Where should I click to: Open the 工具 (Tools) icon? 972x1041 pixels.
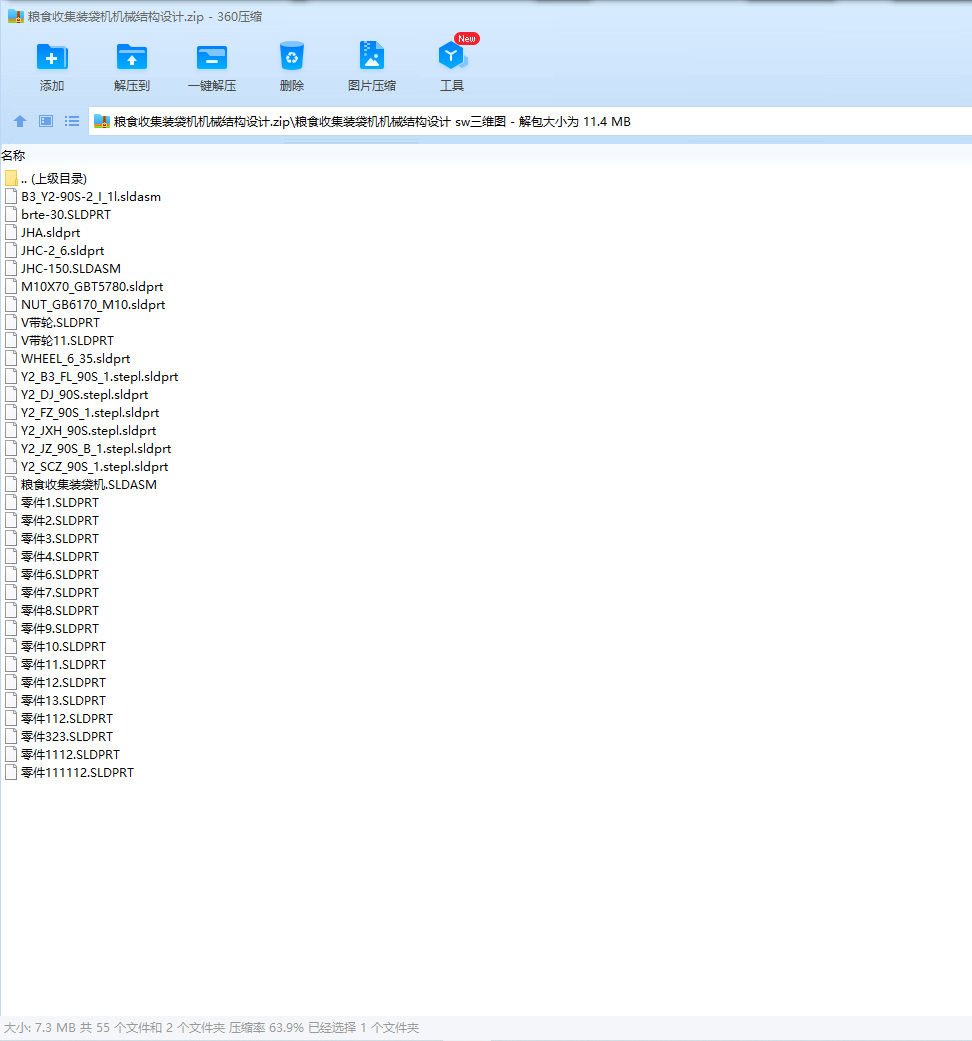click(x=451, y=56)
